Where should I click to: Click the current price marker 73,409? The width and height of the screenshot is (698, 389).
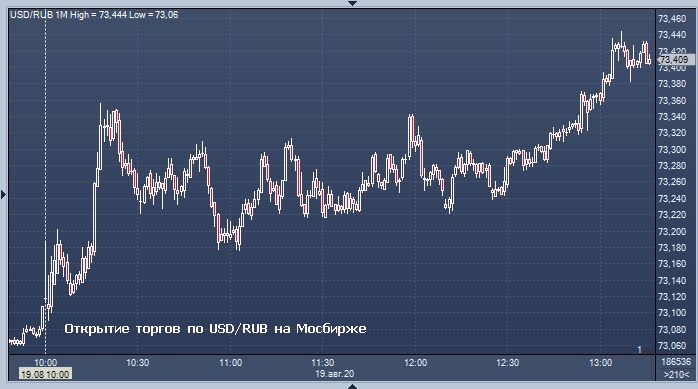pos(675,59)
